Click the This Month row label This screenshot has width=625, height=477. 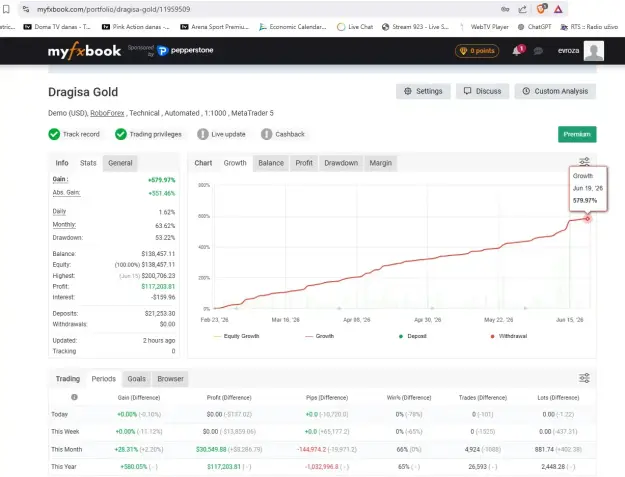point(67,450)
